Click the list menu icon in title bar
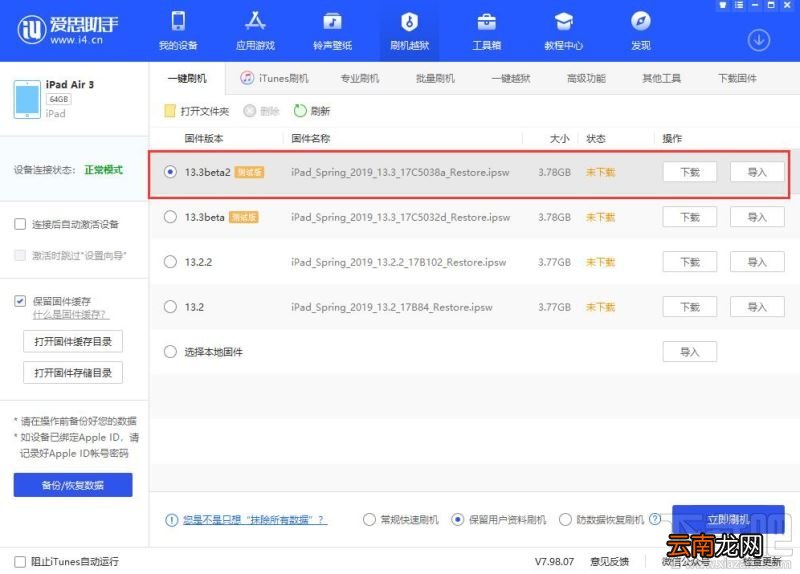This screenshot has width=800, height=574. (x=739, y=5)
